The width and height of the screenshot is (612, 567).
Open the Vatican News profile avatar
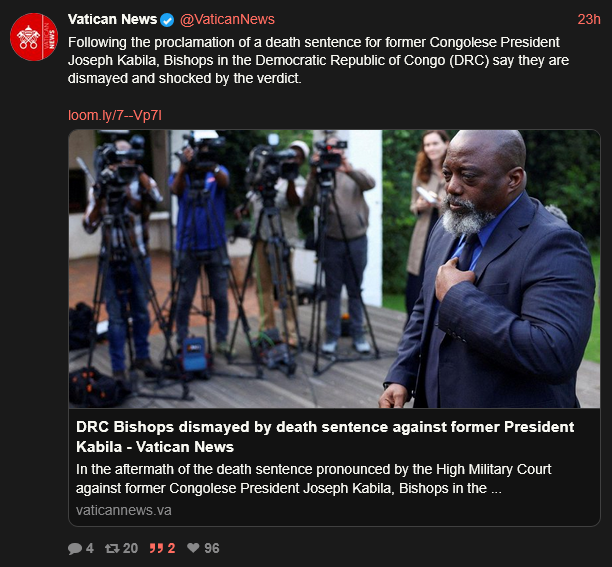click(34, 37)
